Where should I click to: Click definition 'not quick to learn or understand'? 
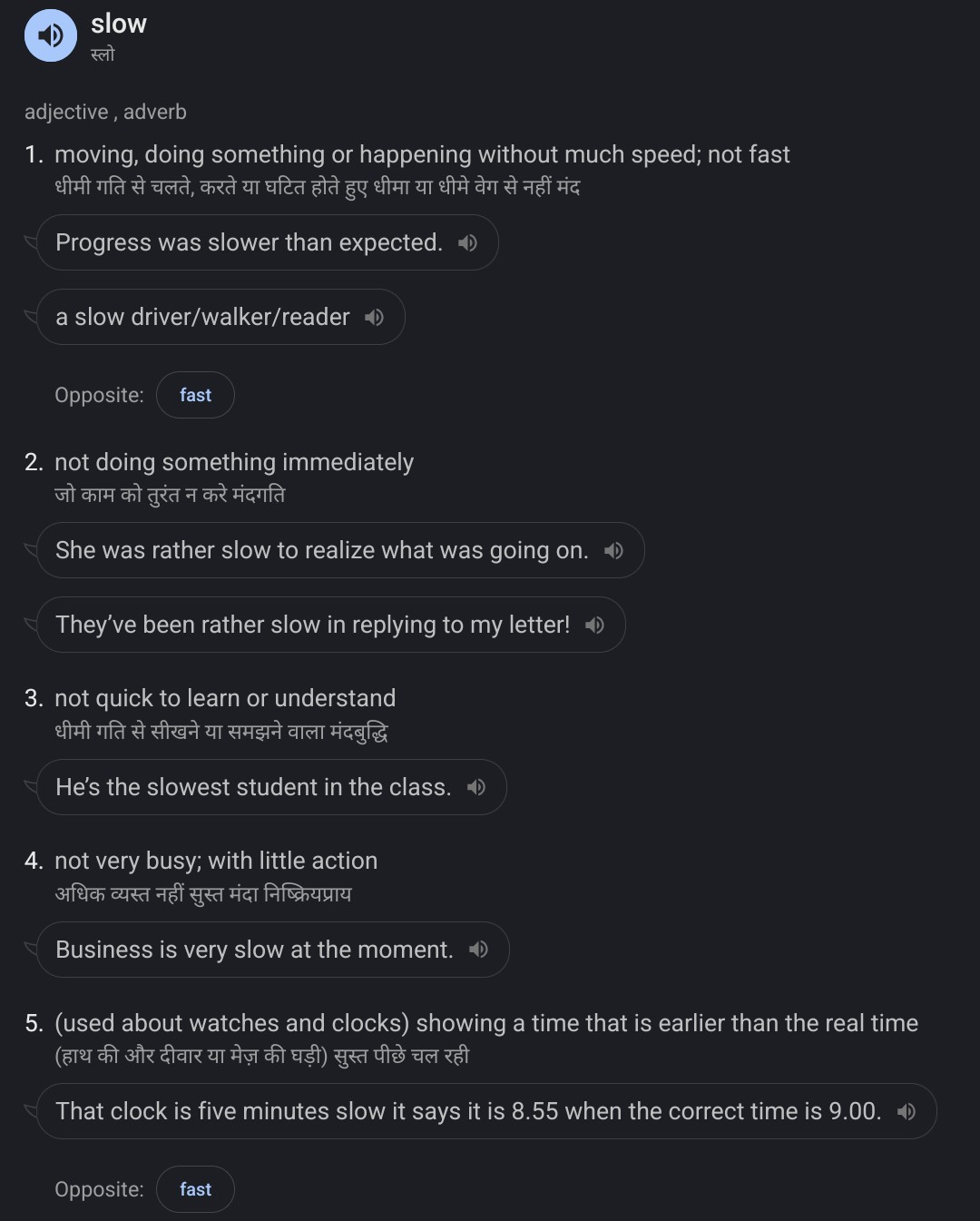(225, 698)
